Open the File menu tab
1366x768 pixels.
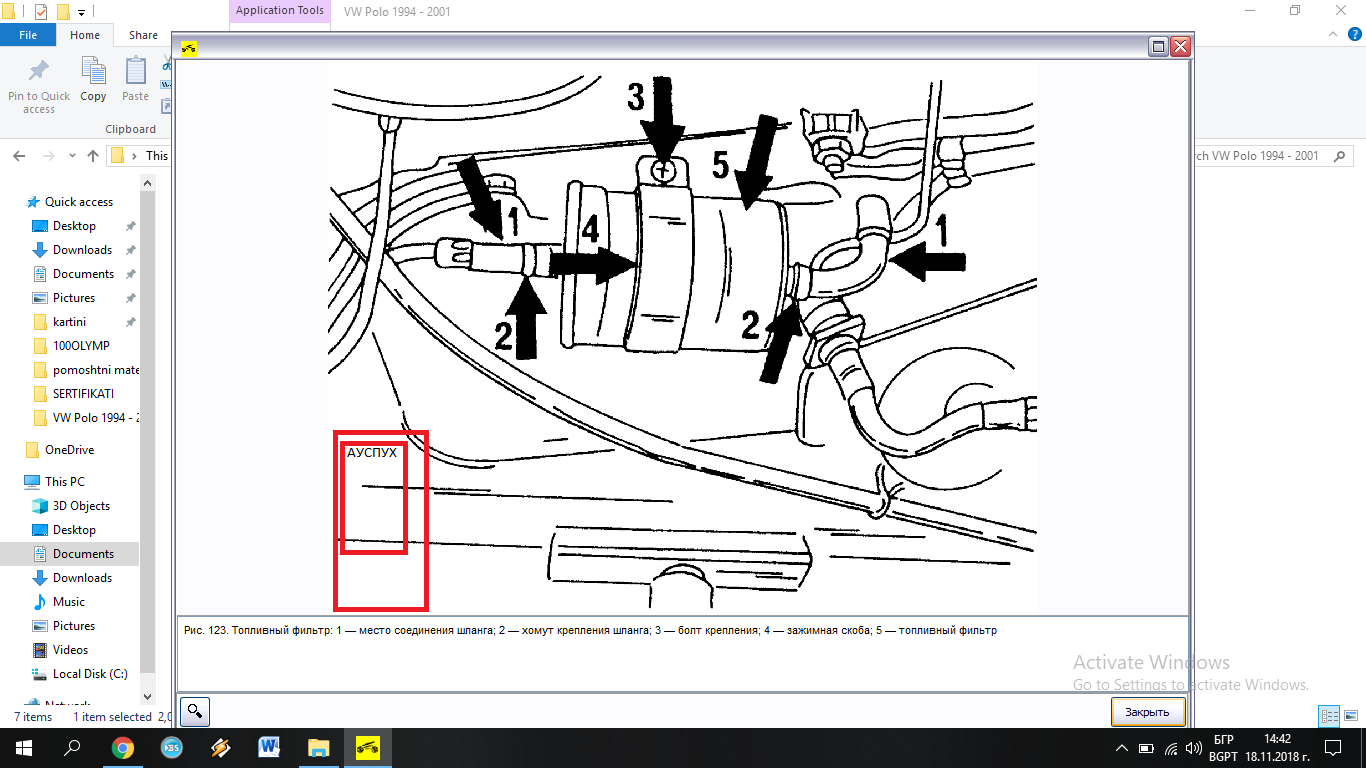(x=28, y=35)
